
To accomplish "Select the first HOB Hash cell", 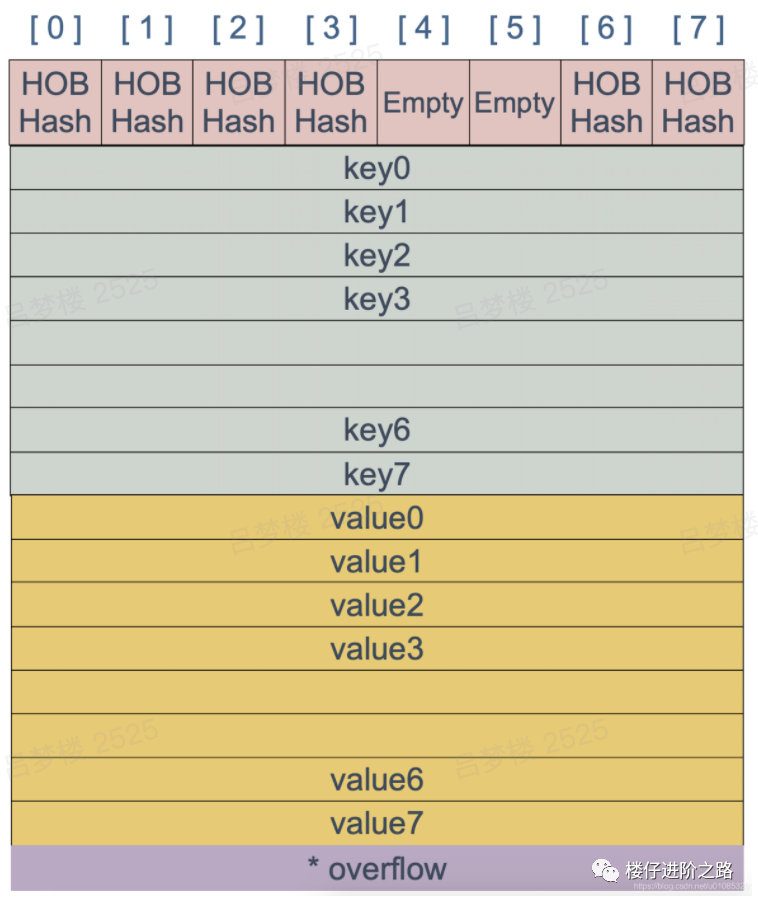I will coord(55,103).
